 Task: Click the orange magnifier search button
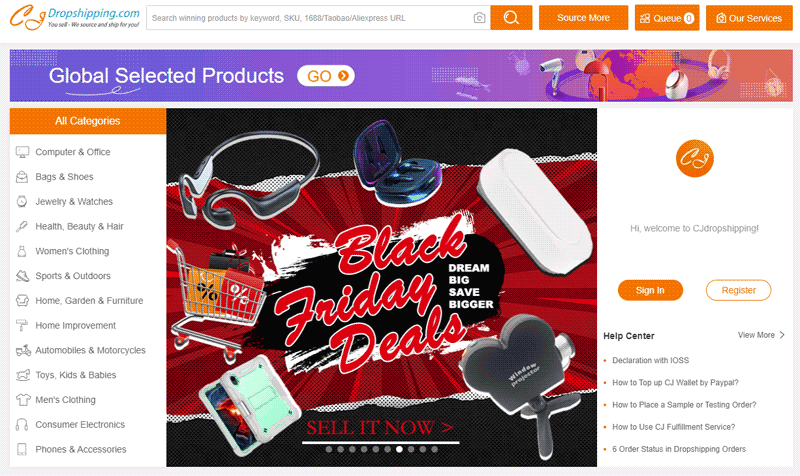click(x=511, y=18)
